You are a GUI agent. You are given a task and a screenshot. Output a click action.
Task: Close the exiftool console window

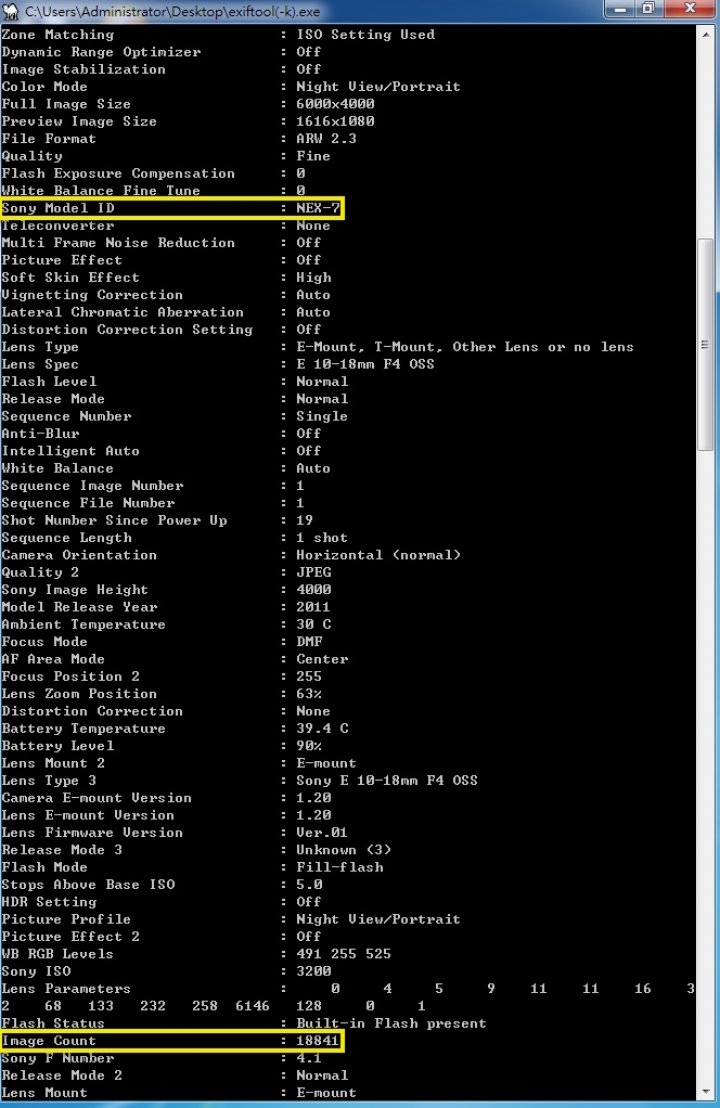point(690,8)
